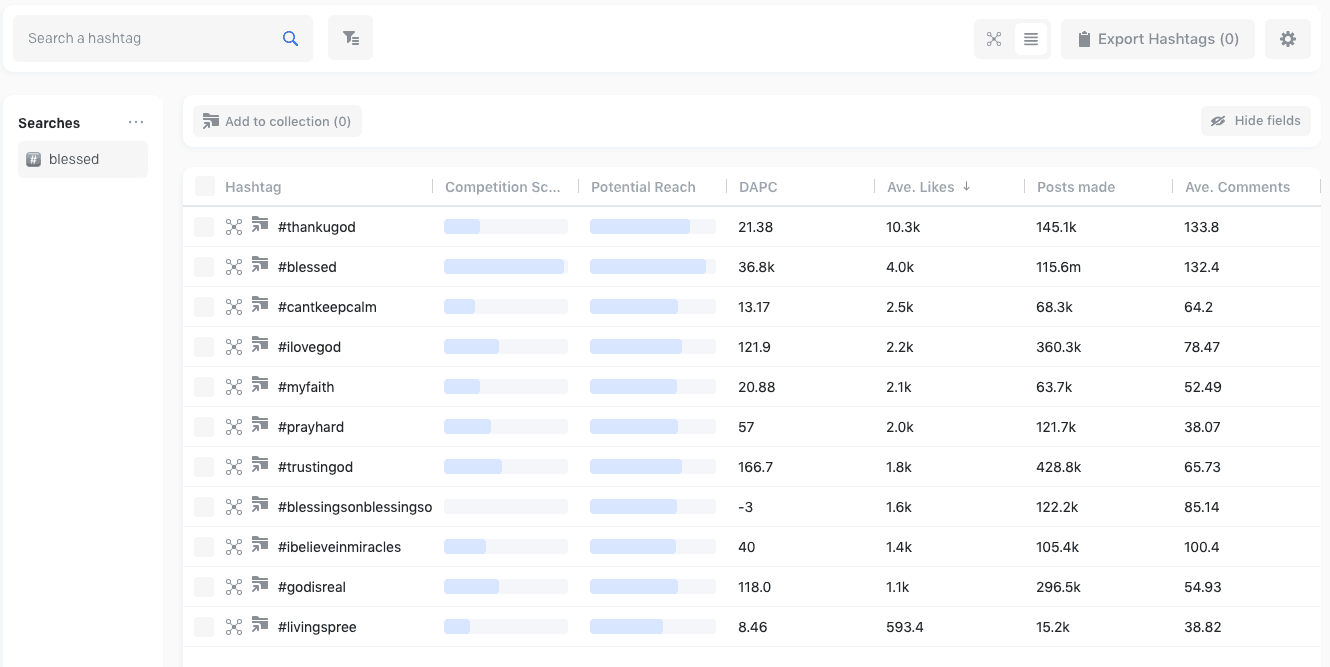Click the Posts made column header

(1076, 187)
